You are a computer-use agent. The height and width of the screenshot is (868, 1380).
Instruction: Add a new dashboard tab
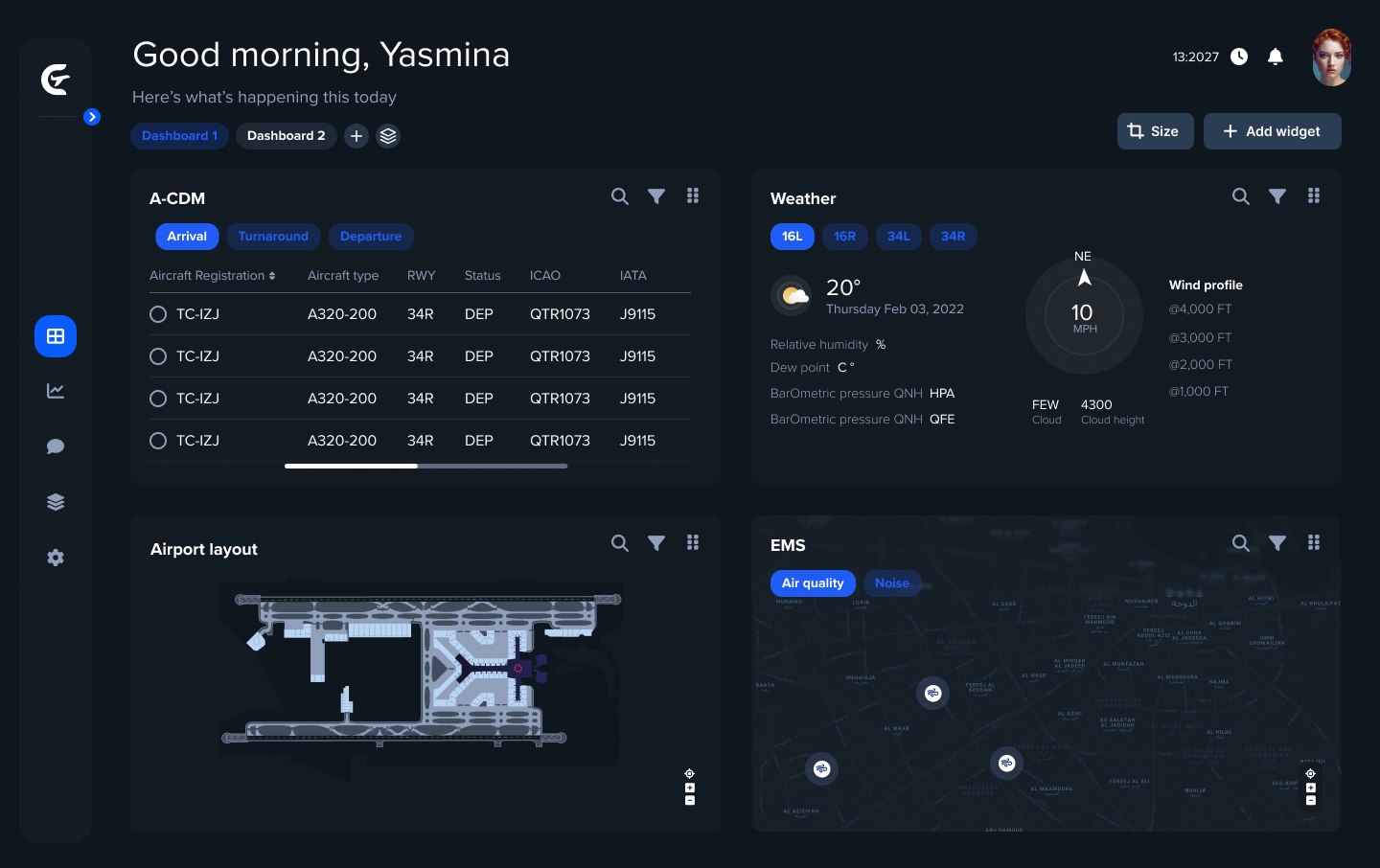tap(356, 136)
